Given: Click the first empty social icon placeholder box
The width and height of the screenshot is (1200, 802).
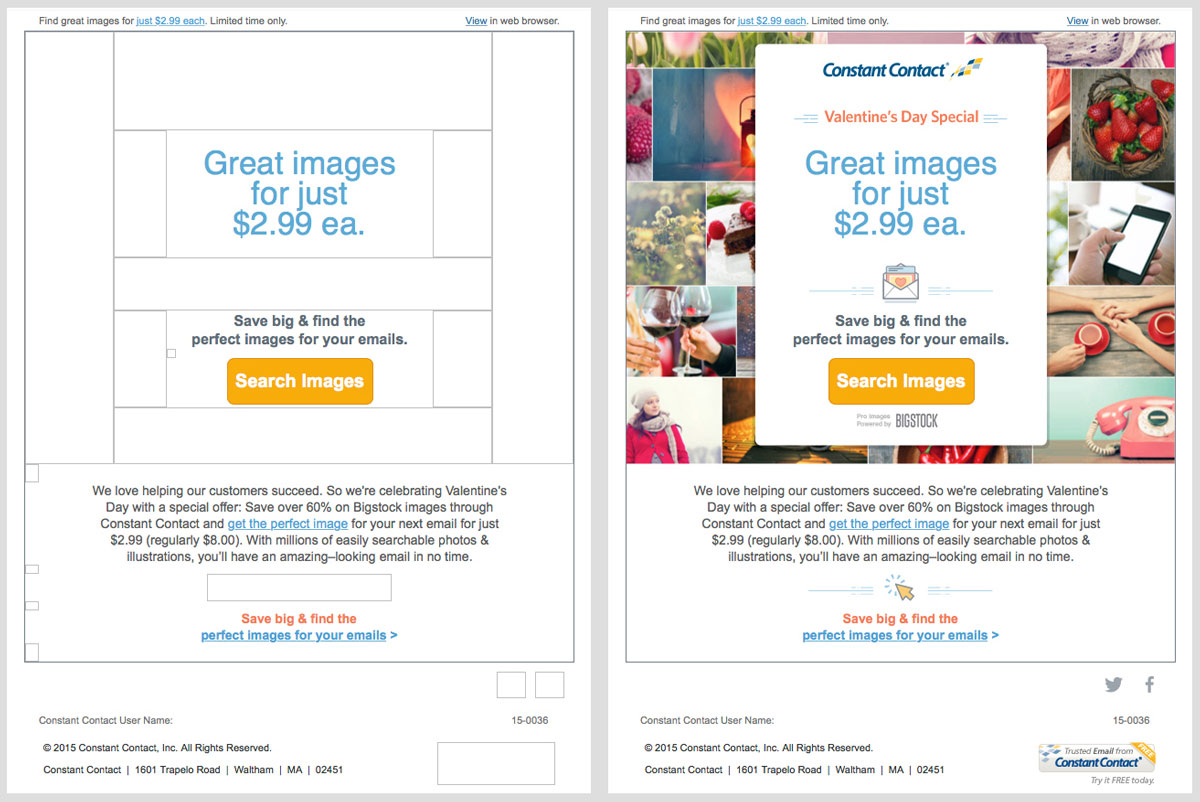Looking at the screenshot, I should tap(511, 685).
